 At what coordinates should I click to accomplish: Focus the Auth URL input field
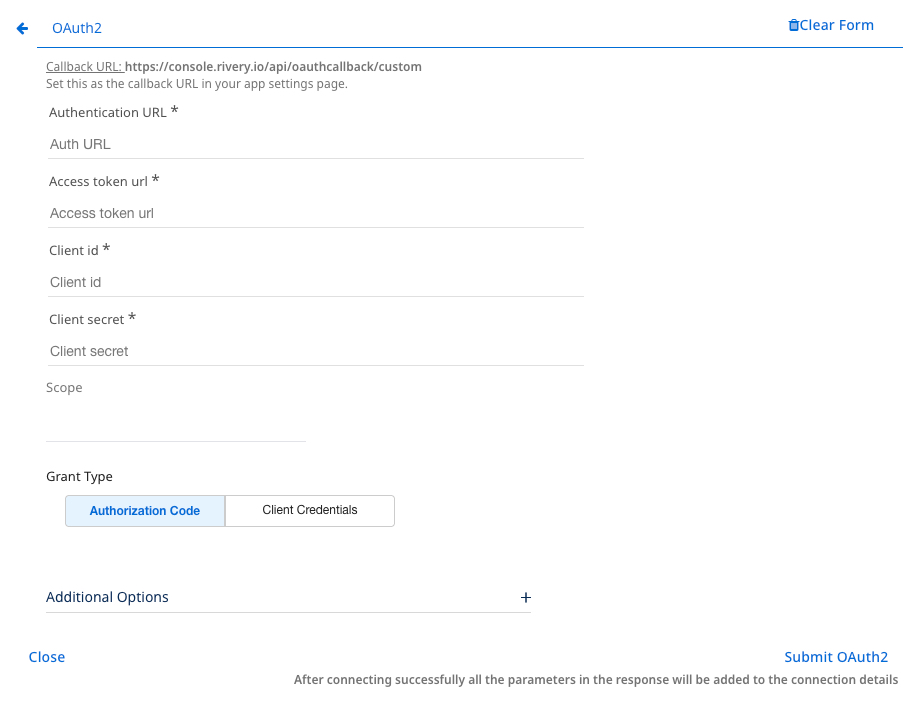point(315,144)
